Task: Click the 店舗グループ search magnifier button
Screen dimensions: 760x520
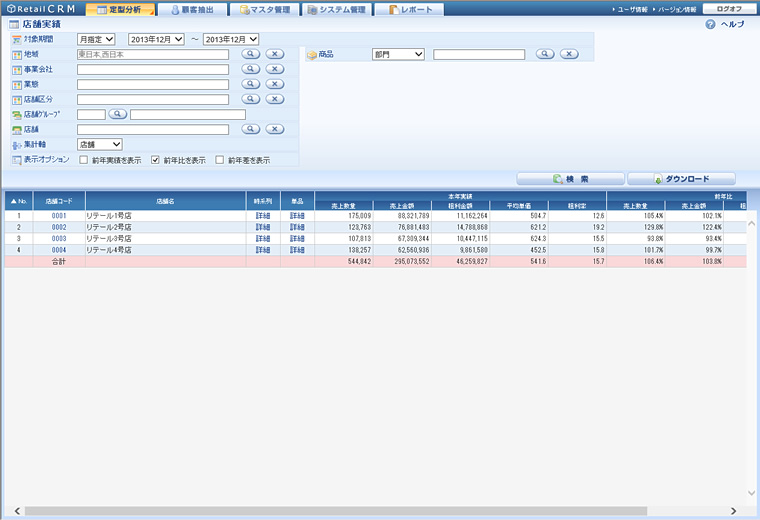Action: coord(117,114)
